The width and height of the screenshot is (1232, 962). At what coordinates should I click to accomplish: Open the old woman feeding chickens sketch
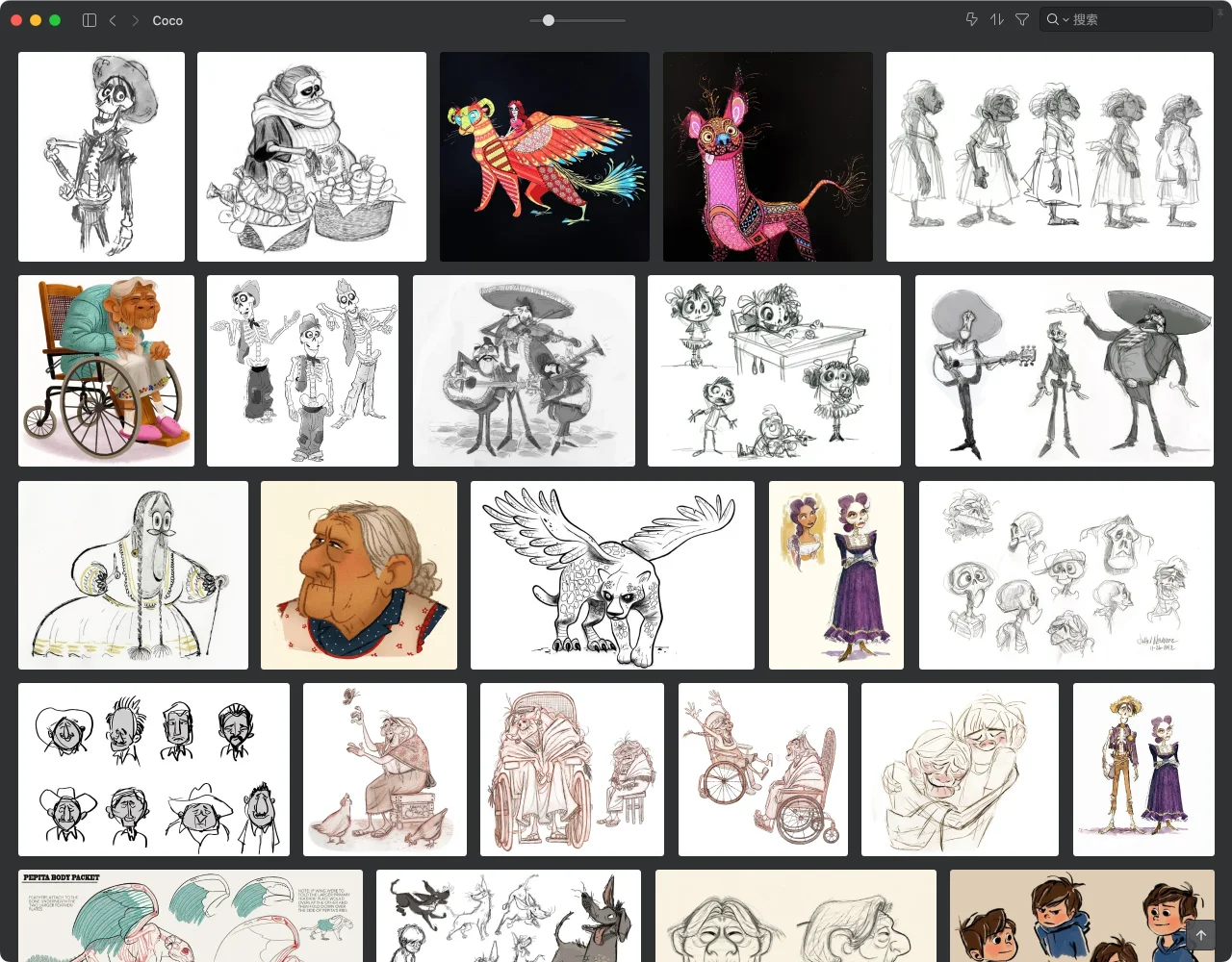click(x=385, y=770)
